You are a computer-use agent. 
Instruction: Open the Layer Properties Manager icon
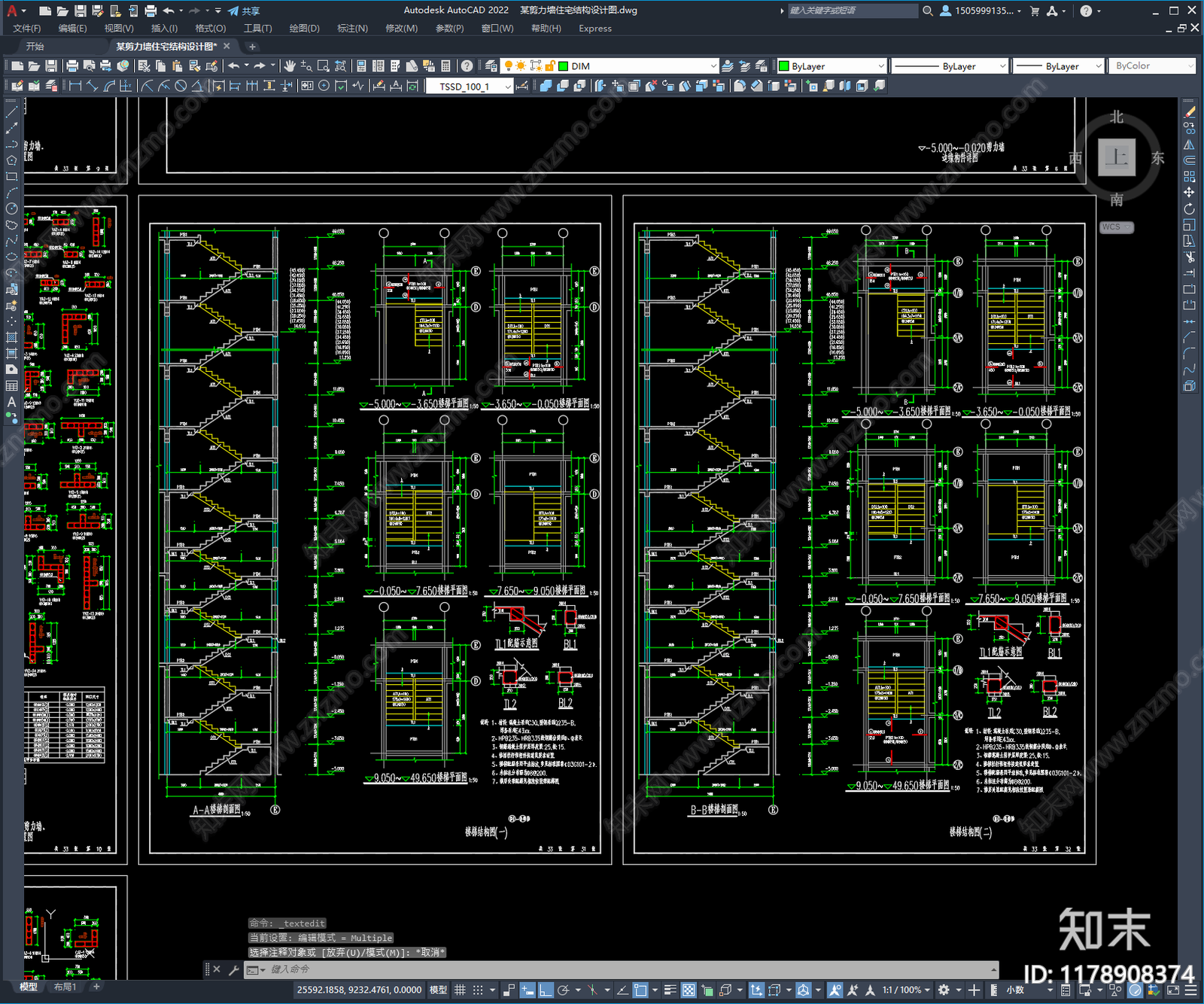pyautogui.click(x=491, y=66)
